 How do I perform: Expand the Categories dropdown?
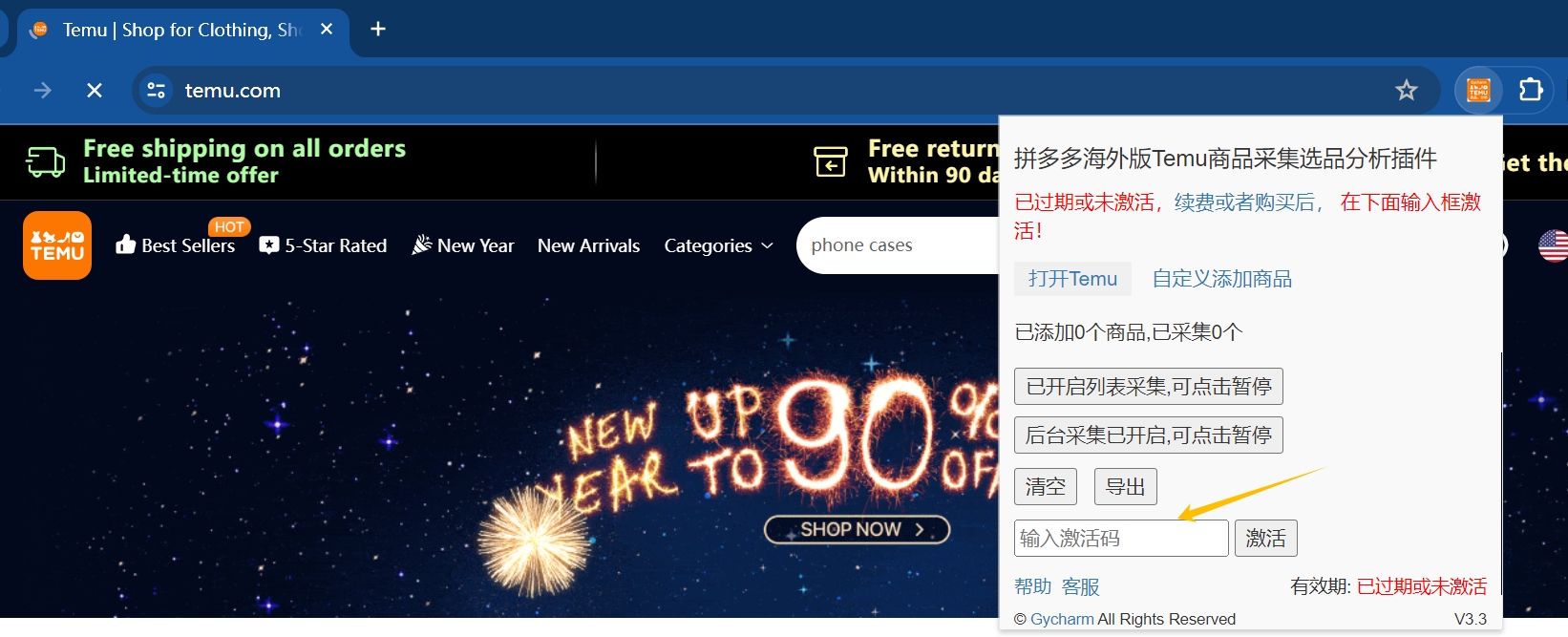(718, 245)
